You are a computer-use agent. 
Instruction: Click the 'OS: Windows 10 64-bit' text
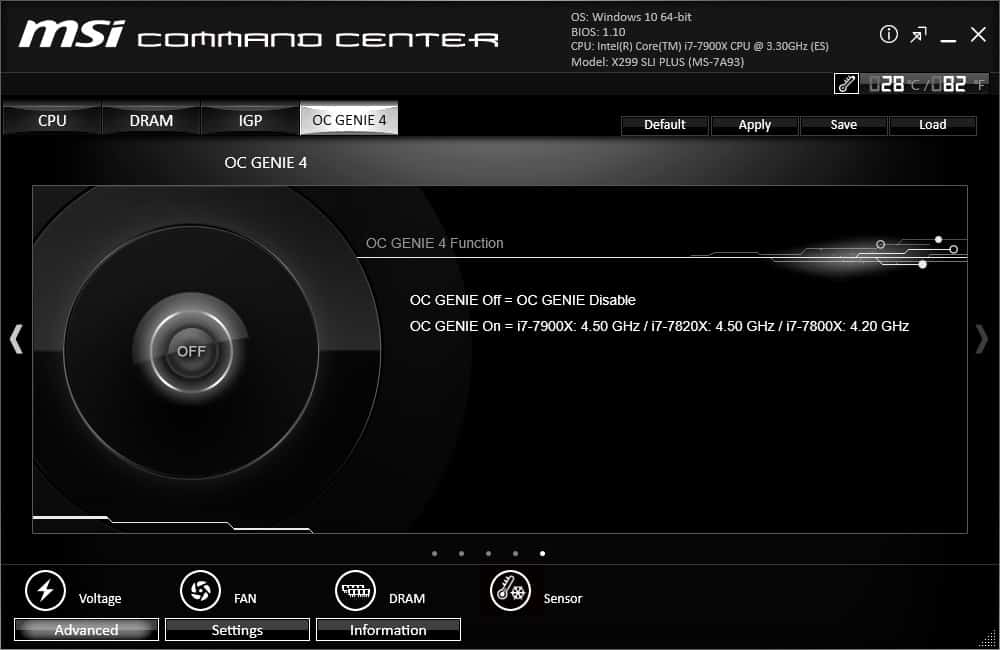coord(631,17)
